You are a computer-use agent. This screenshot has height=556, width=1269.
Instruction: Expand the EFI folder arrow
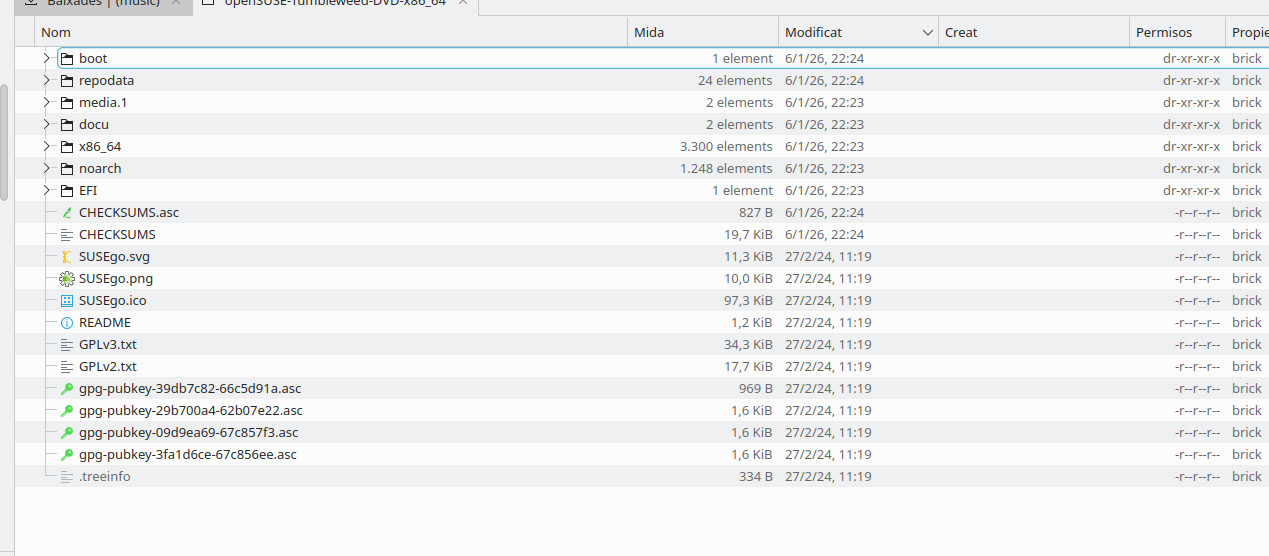pos(46,191)
